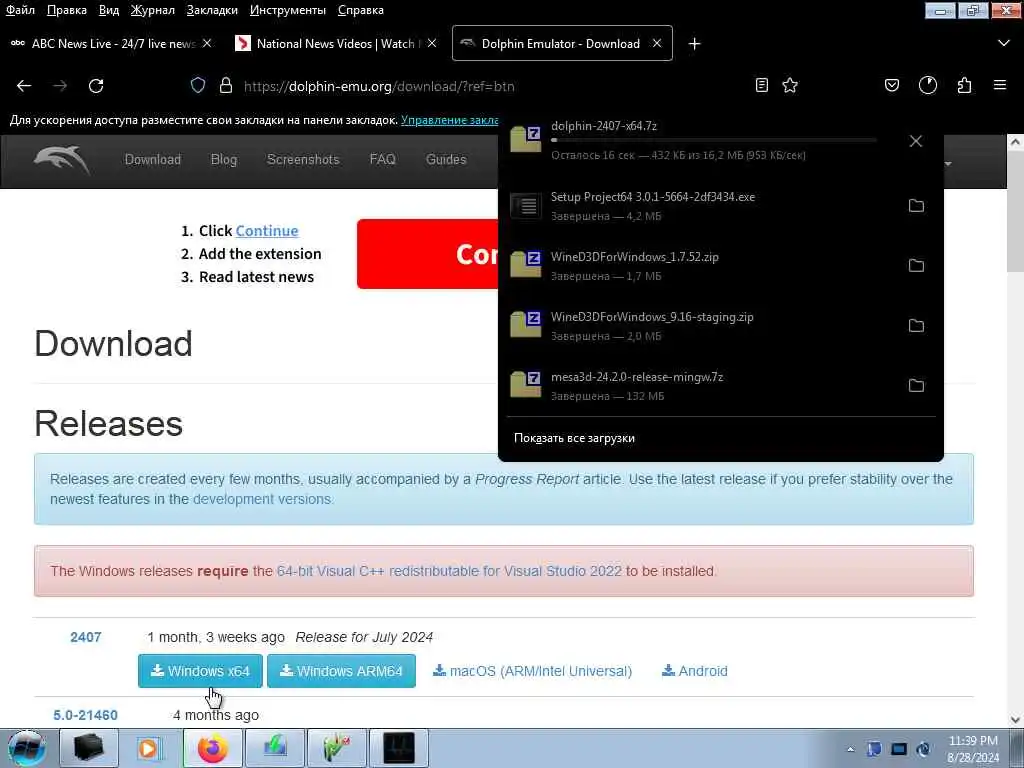This screenshot has width=1024, height=768.
Task: Reload the page with the refresh icon
Action: tap(96, 86)
